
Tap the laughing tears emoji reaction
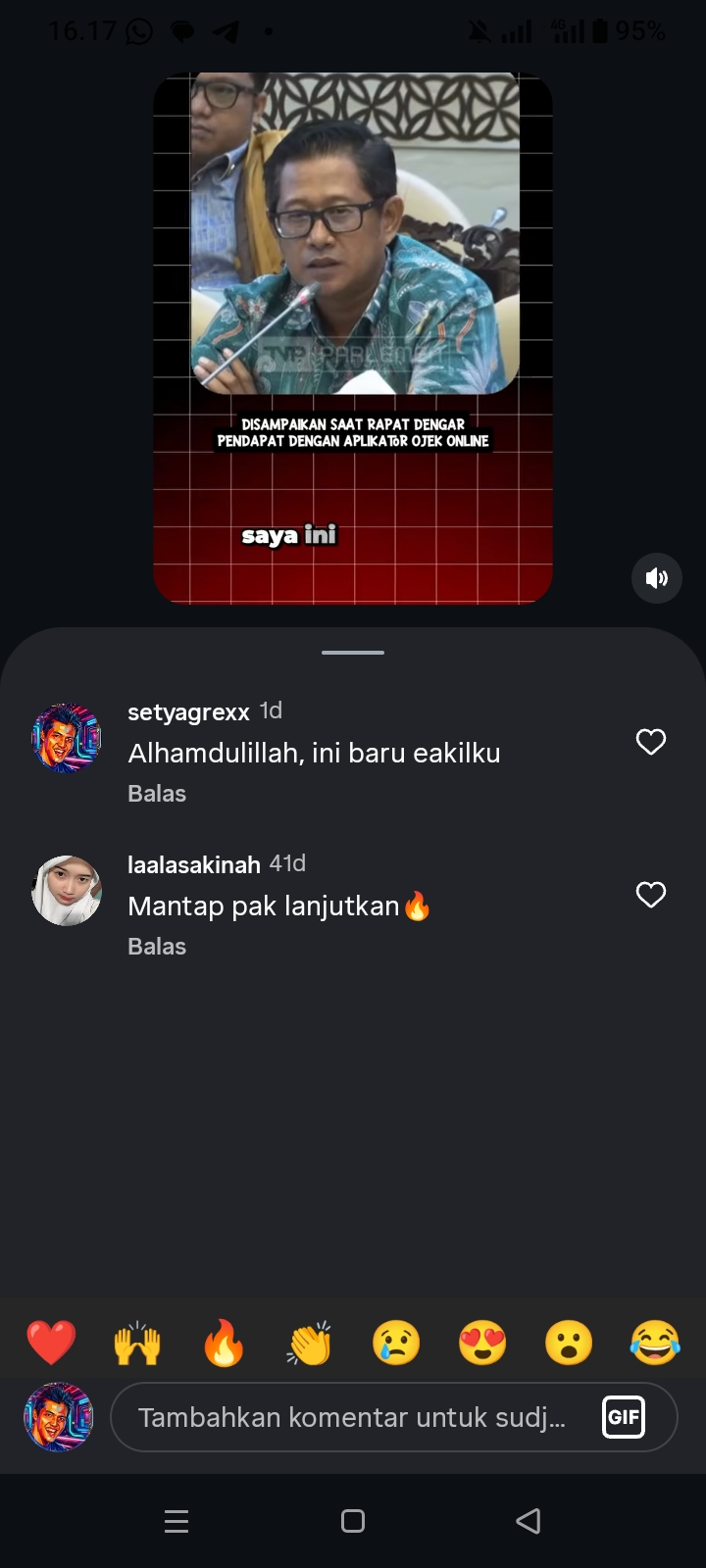655,1343
